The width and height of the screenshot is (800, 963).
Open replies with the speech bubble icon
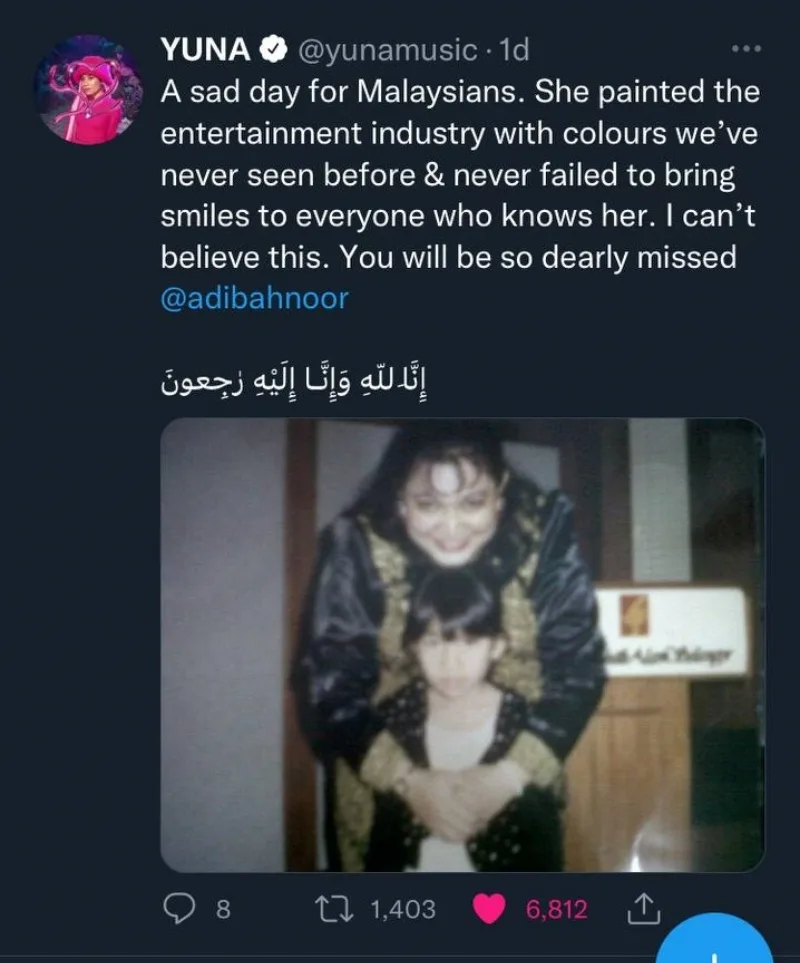pyautogui.click(x=179, y=908)
